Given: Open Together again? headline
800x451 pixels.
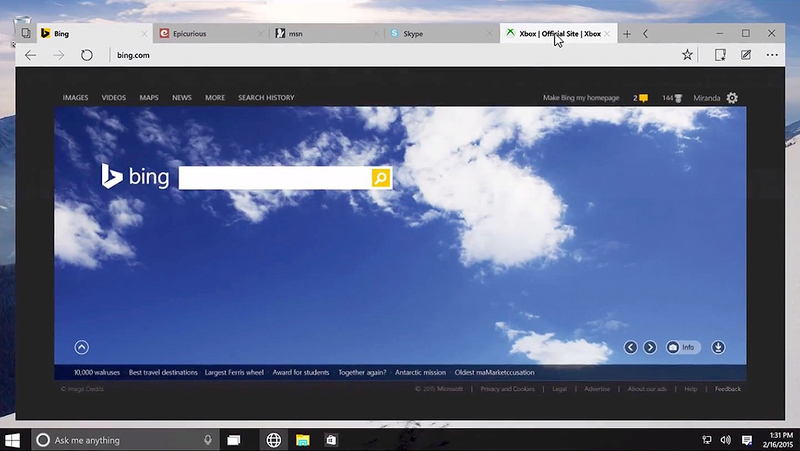Looking at the screenshot, I should pos(362,372).
